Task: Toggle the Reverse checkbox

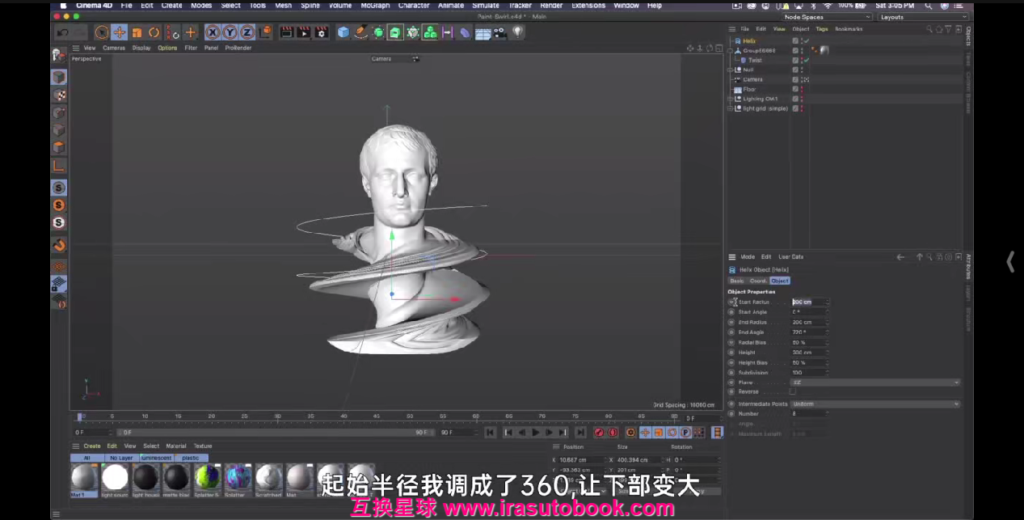Action: click(793, 392)
